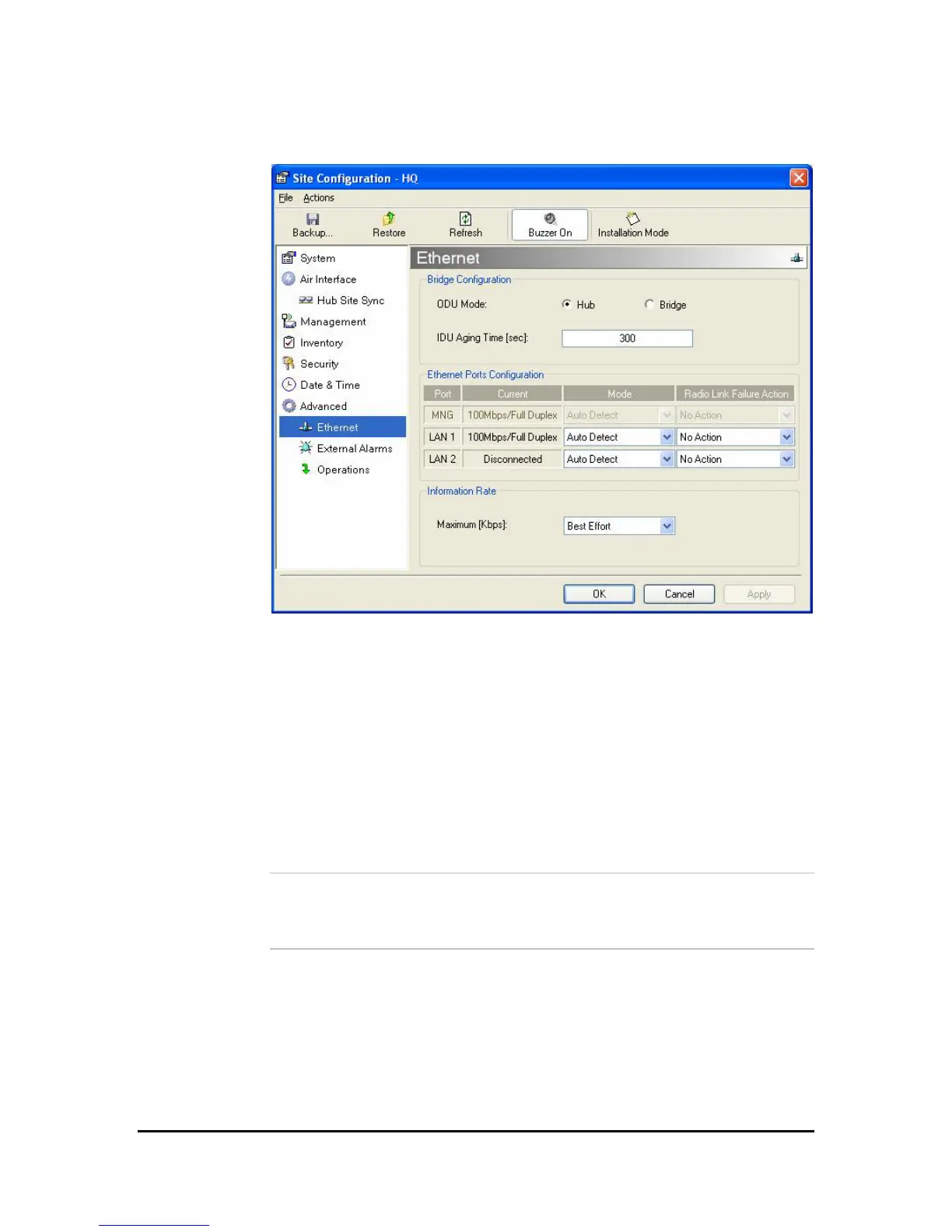
Task: Click the Refresh toolbar icon
Action: click(x=465, y=219)
